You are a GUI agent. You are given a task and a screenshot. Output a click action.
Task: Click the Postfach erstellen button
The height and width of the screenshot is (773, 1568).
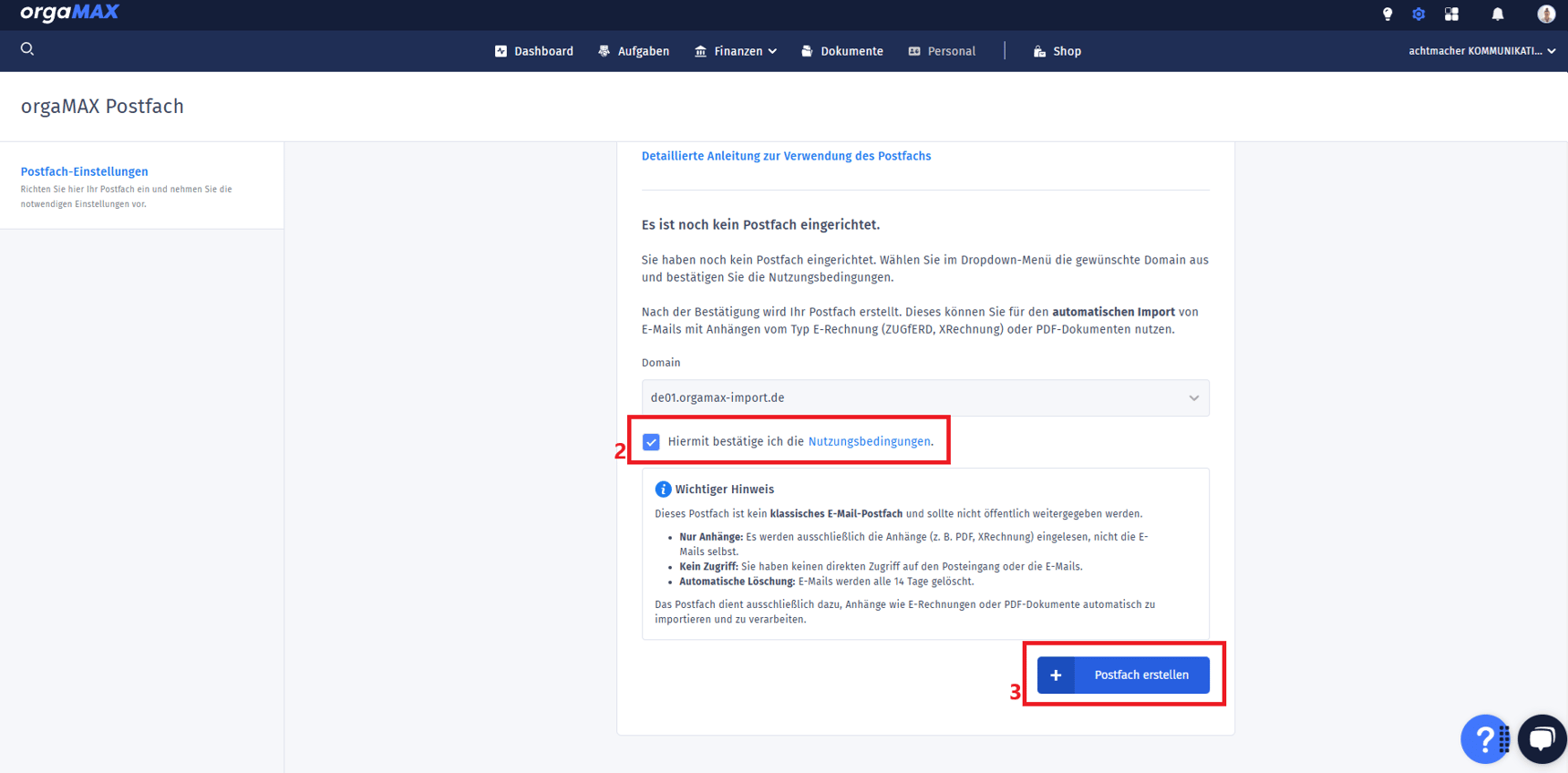pos(1123,675)
